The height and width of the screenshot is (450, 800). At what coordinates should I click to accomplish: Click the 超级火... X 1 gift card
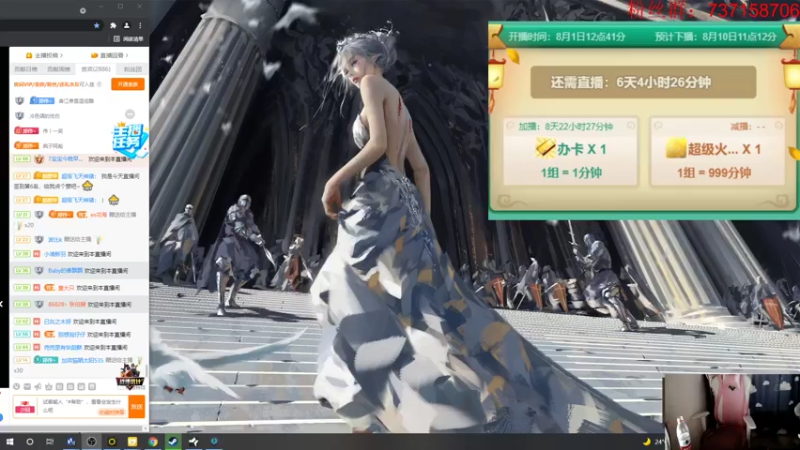[717, 152]
